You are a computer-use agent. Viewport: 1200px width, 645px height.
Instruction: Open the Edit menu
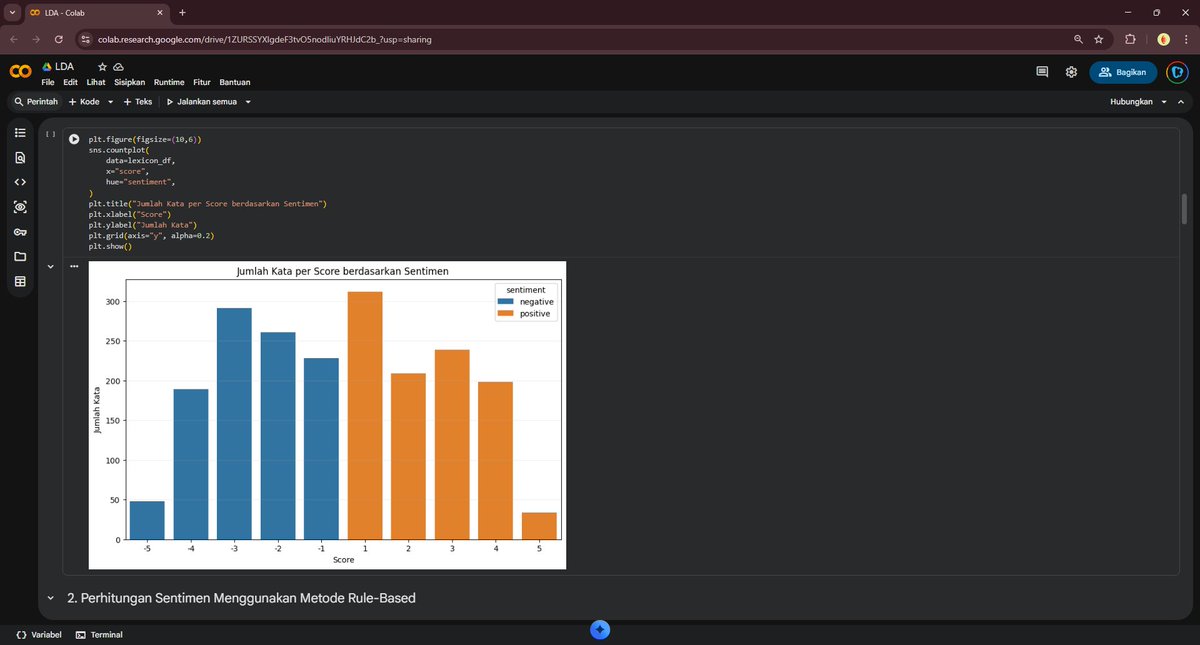[71, 82]
